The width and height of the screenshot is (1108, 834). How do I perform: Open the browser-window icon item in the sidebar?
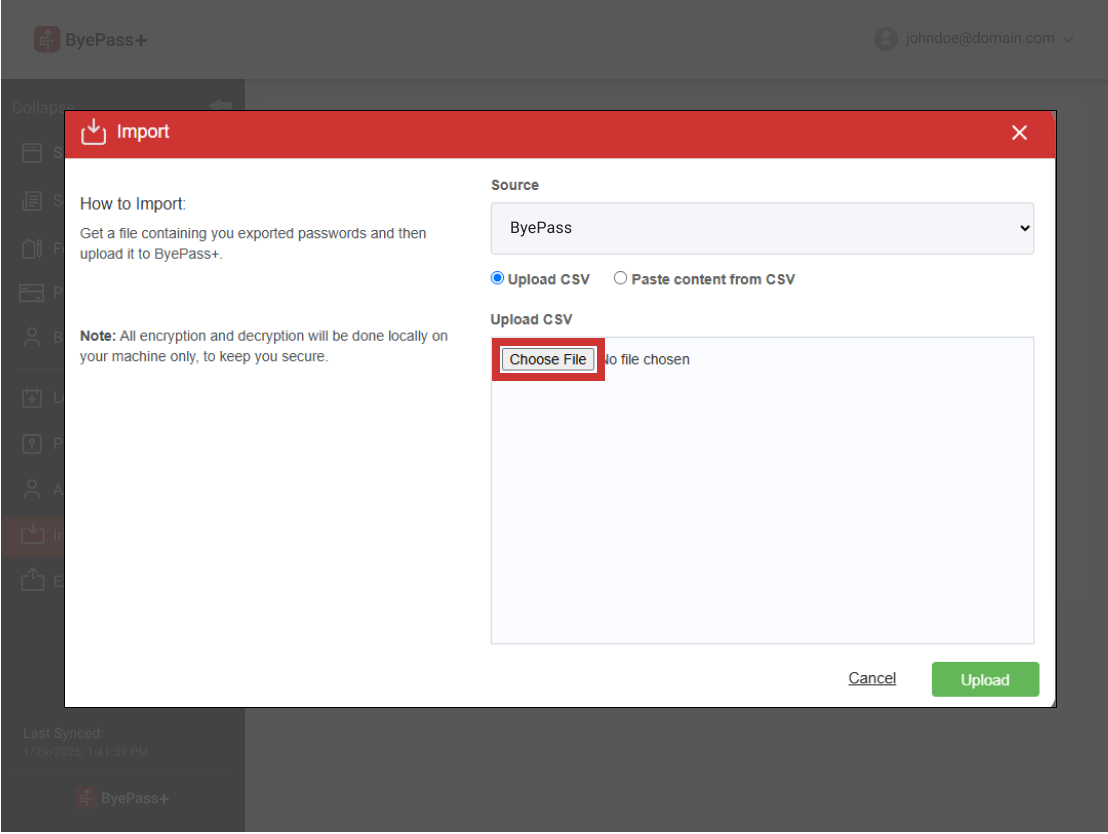coord(32,153)
